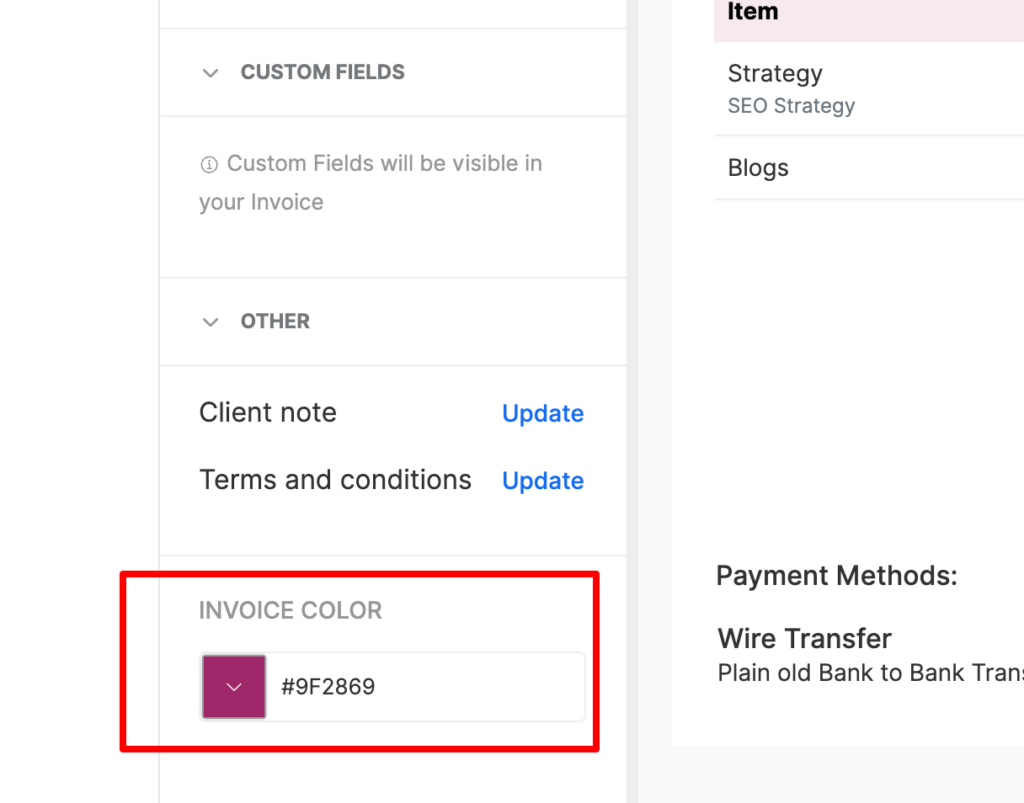
Task: Click the bank transfer description text
Action: 866,673
